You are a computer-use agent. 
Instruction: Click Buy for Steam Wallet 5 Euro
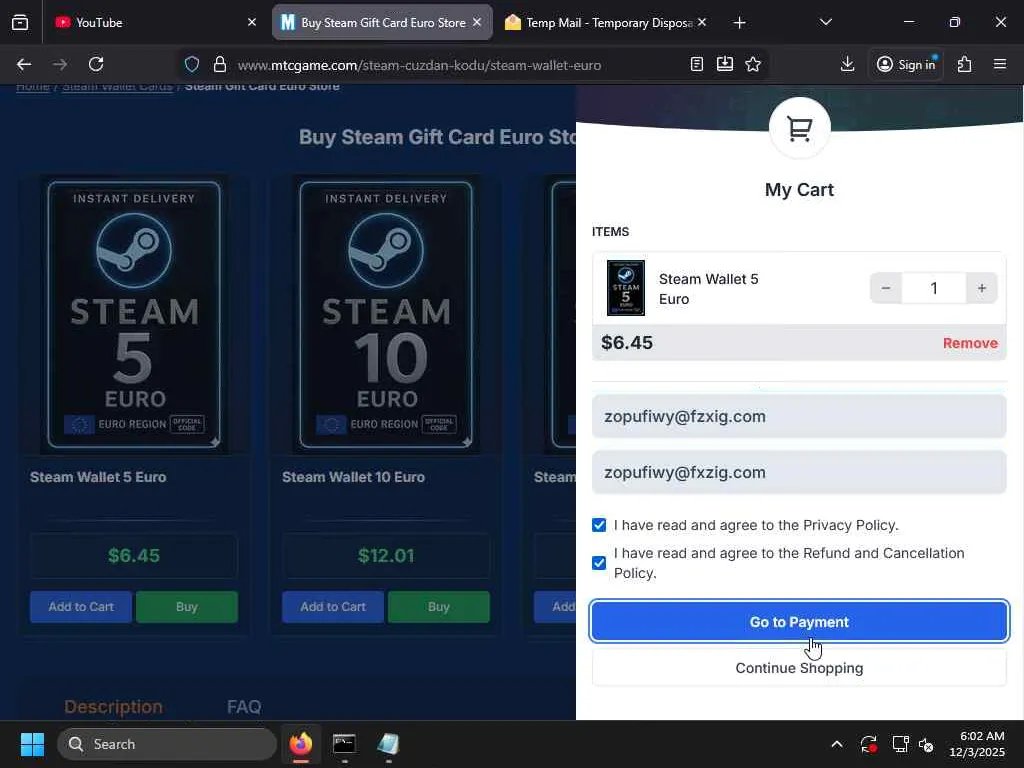pyautogui.click(x=187, y=607)
